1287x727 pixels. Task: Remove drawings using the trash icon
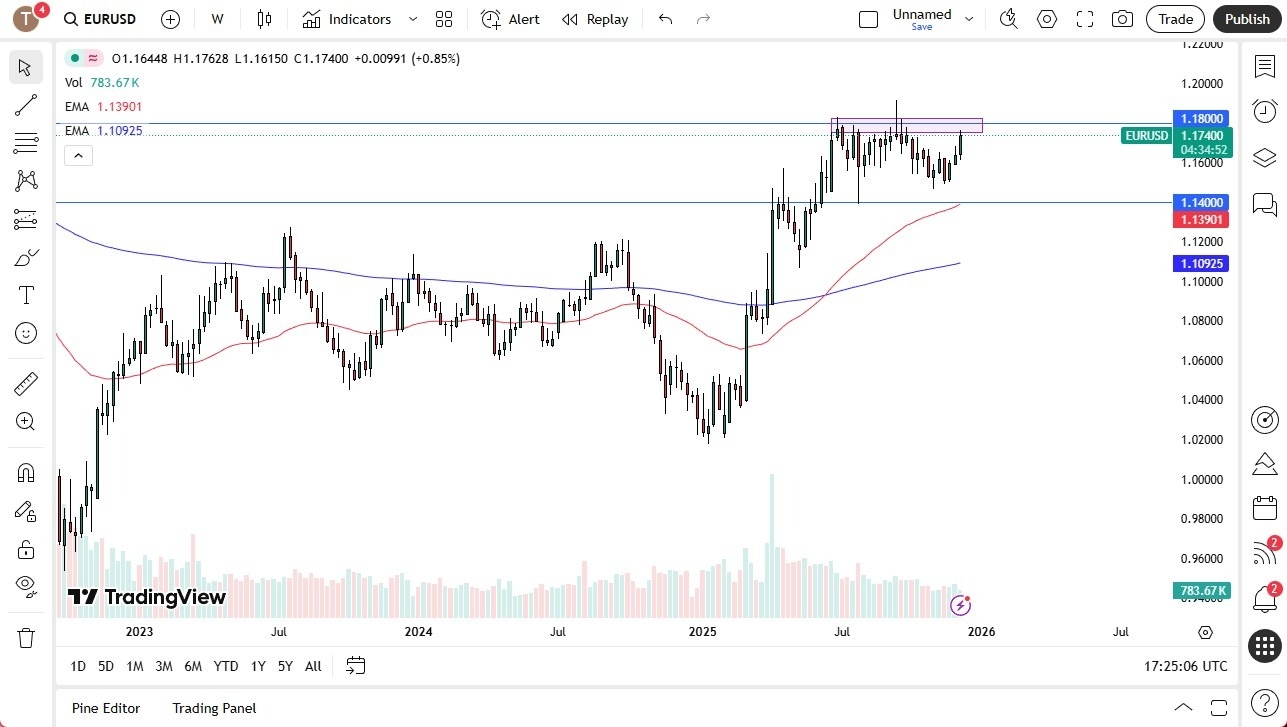pos(25,637)
